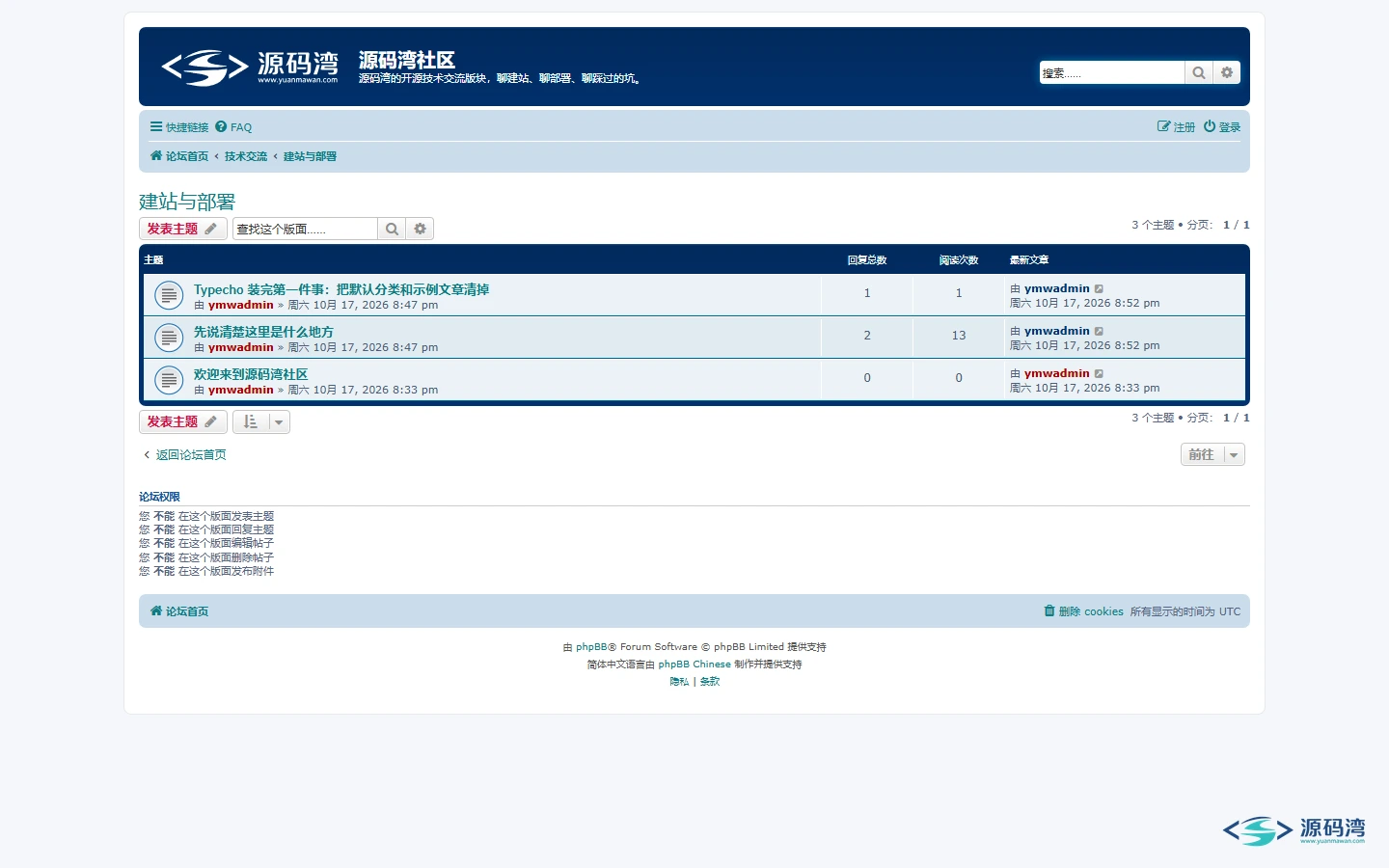Screen dimensions: 1389x868
Task: Jump to latest post in Typecho thread
Action: pyautogui.click(x=1099, y=288)
